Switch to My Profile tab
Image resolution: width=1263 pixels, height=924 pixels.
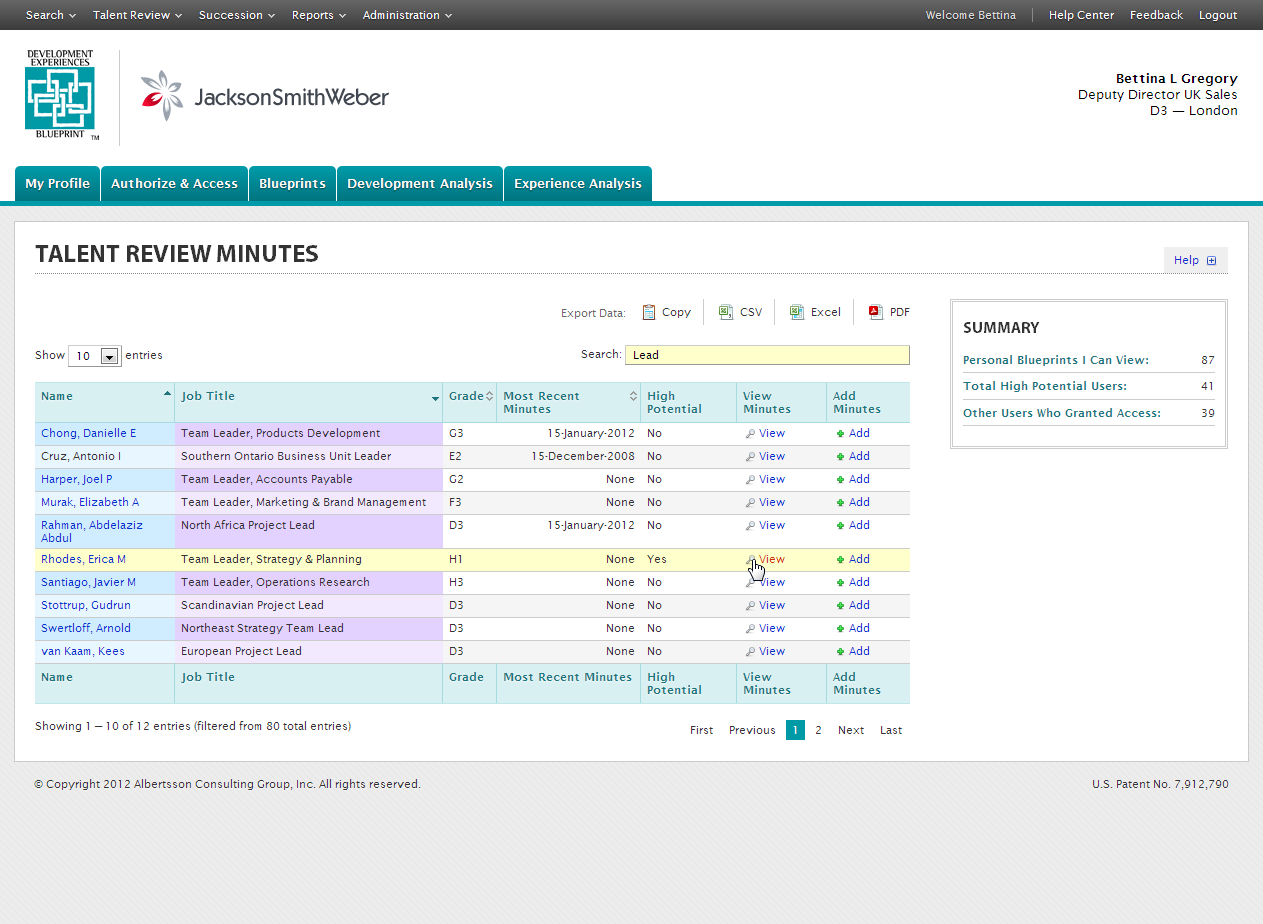[57, 184]
